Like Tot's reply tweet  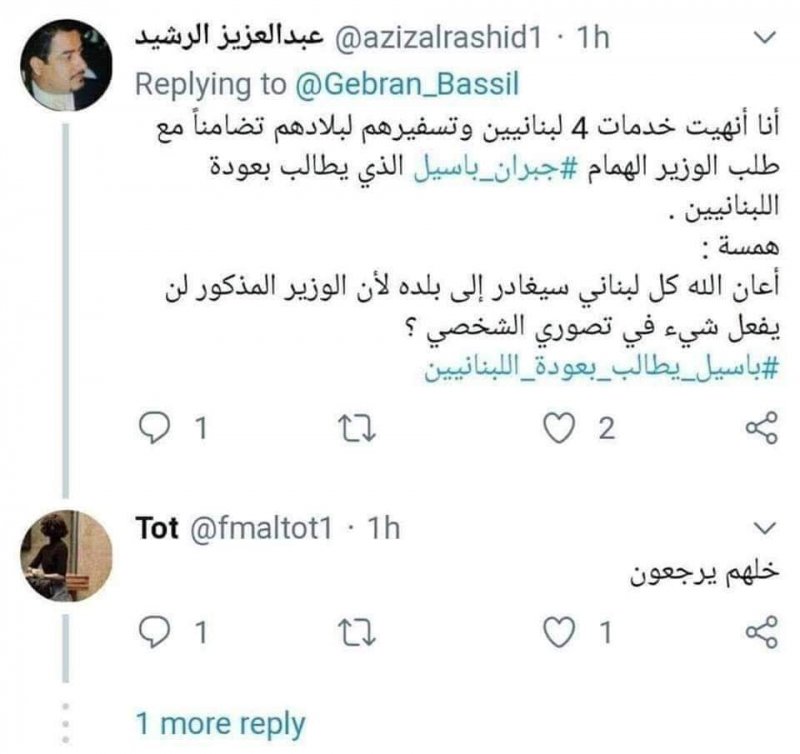(557, 632)
